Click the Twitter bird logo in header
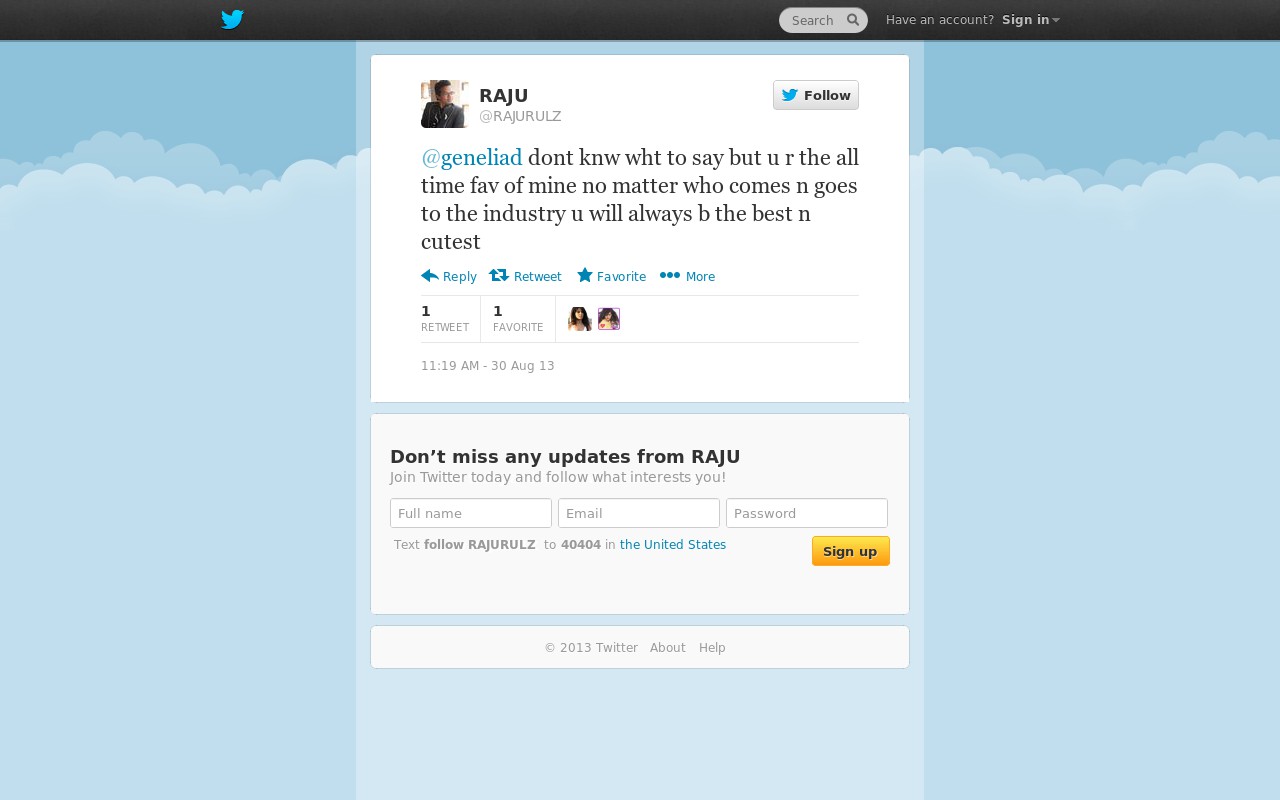Image resolution: width=1280 pixels, height=800 pixels. 232,20
